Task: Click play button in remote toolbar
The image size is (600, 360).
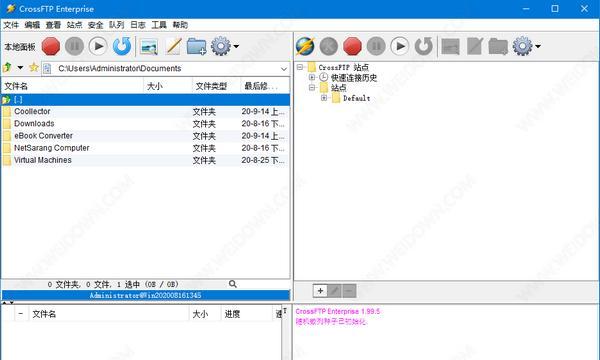Action: coord(400,46)
